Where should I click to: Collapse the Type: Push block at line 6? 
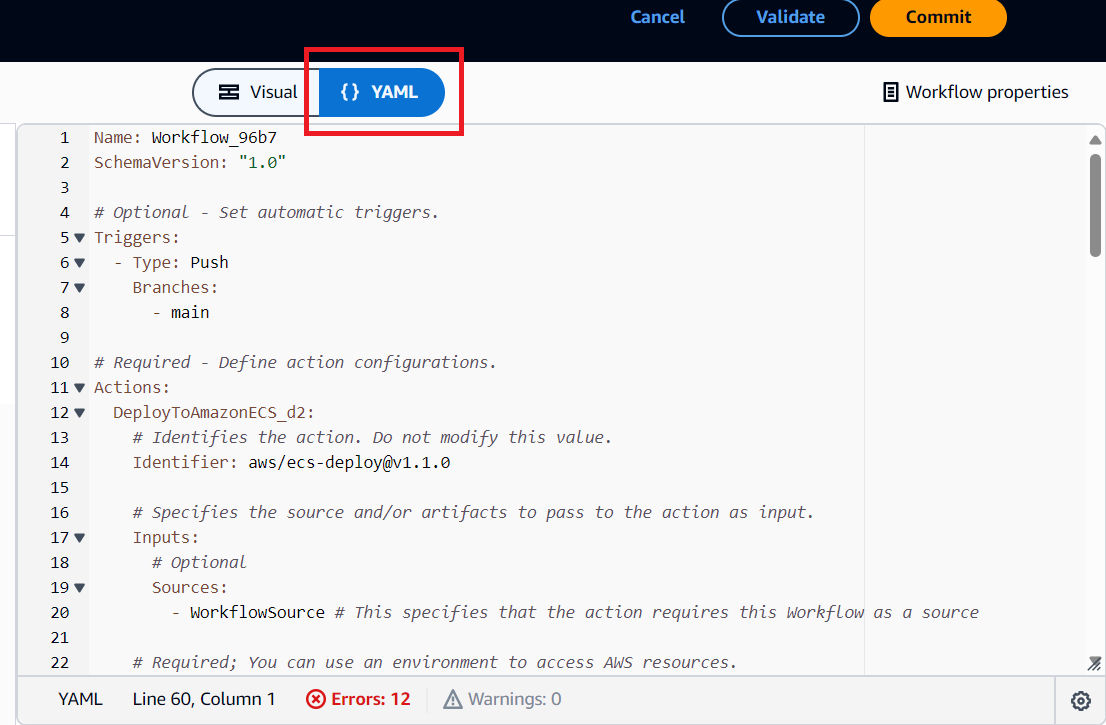pyautogui.click(x=80, y=263)
